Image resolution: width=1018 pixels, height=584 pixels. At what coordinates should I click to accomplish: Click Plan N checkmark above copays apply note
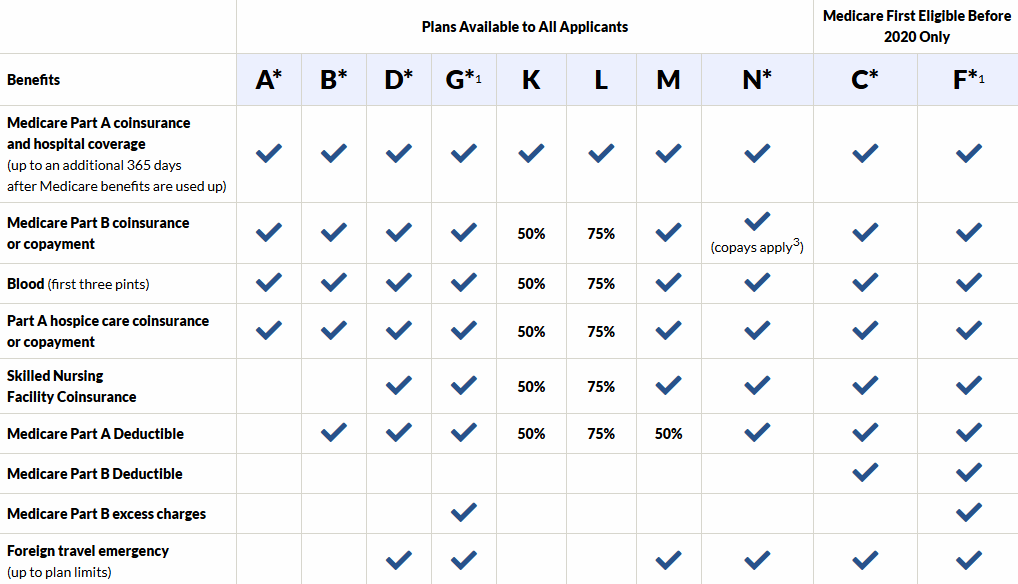coord(757,221)
